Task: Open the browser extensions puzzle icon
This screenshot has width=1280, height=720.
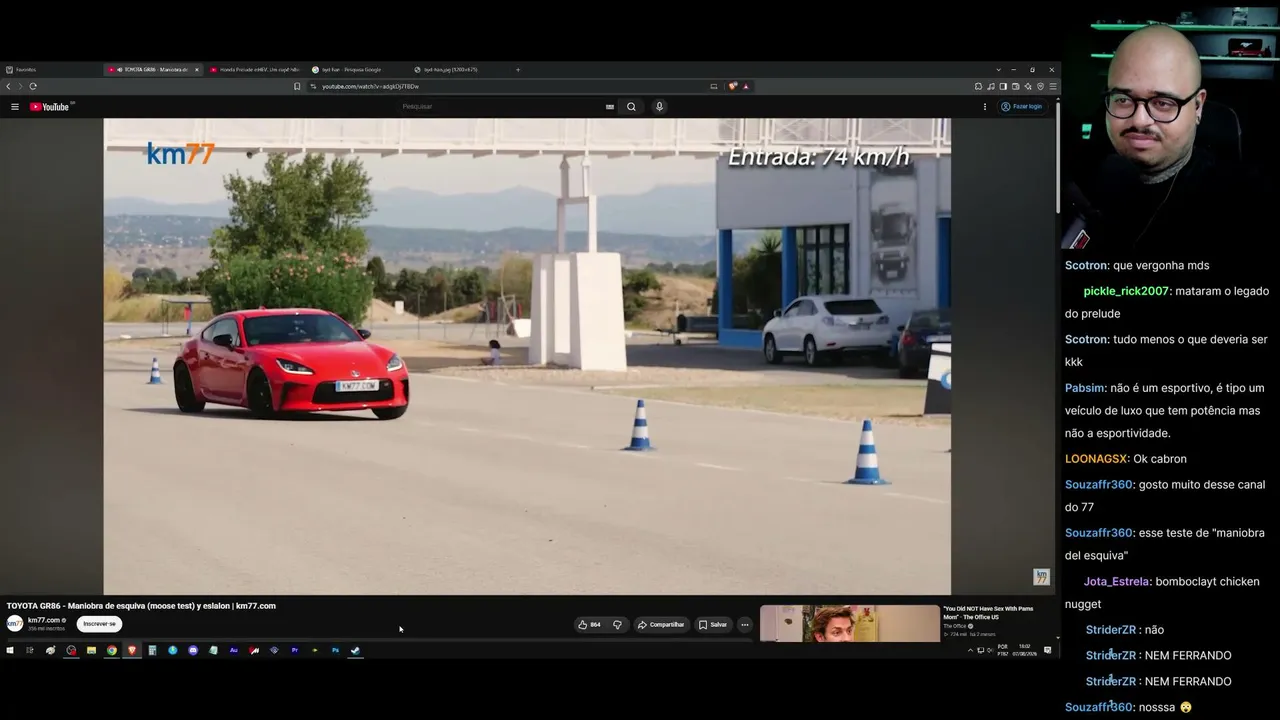Action: tap(978, 86)
